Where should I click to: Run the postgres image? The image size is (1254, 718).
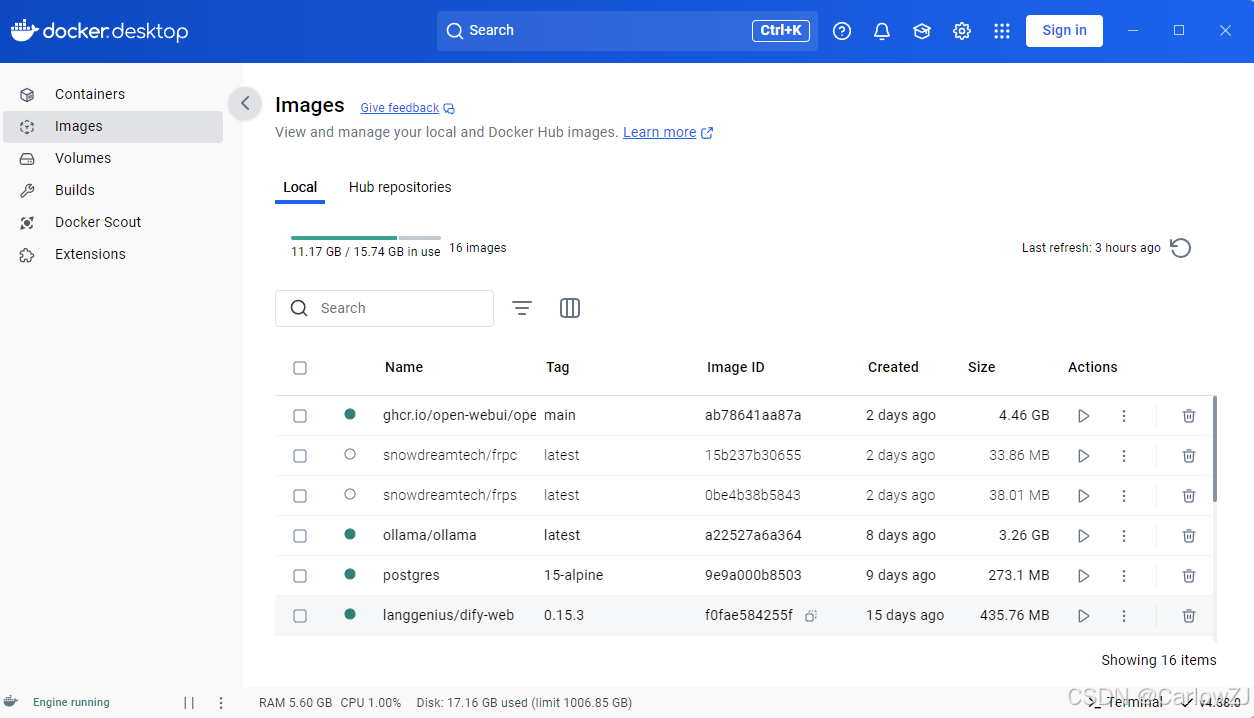point(1083,575)
